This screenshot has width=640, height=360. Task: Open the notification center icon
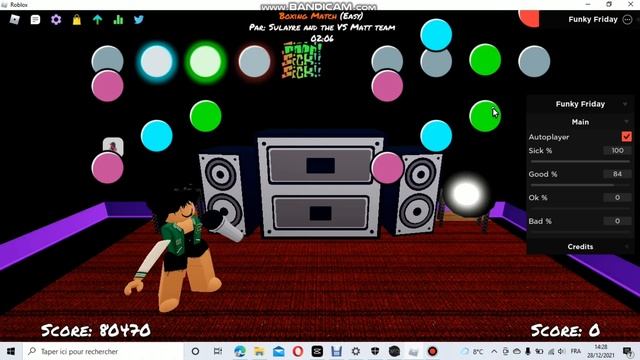coord(627,351)
